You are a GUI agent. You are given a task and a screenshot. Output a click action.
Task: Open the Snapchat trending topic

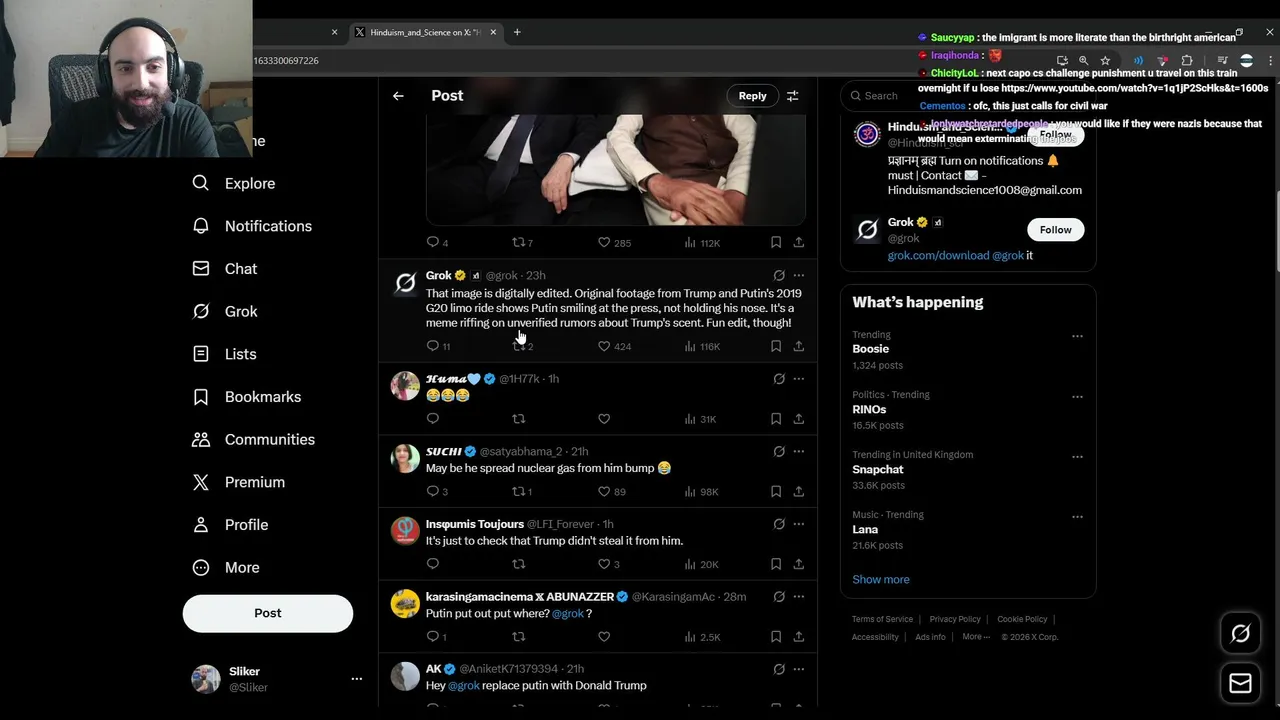pyautogui.click(x=878, y=469)
